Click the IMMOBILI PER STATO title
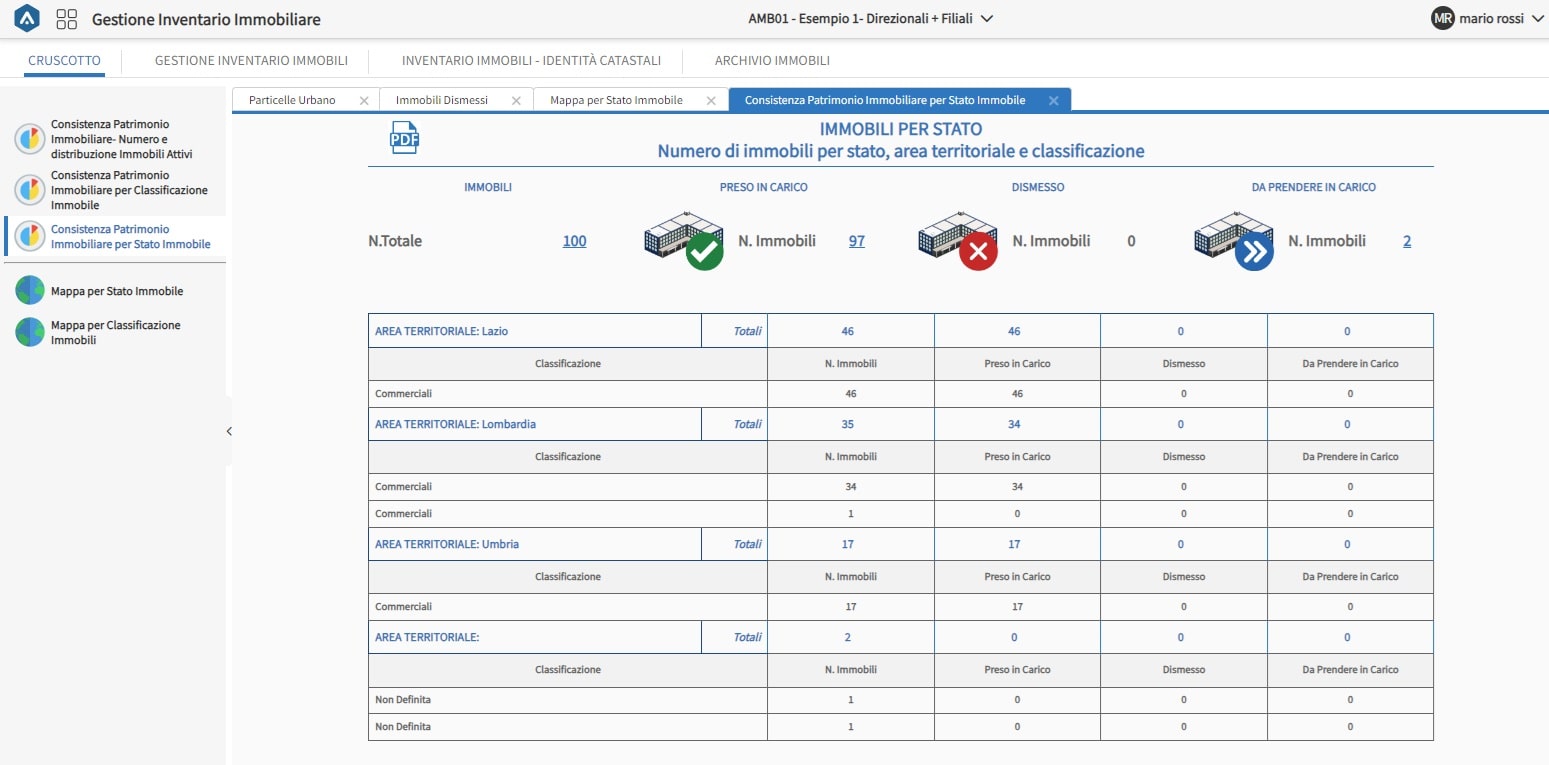 coord(900,129)
